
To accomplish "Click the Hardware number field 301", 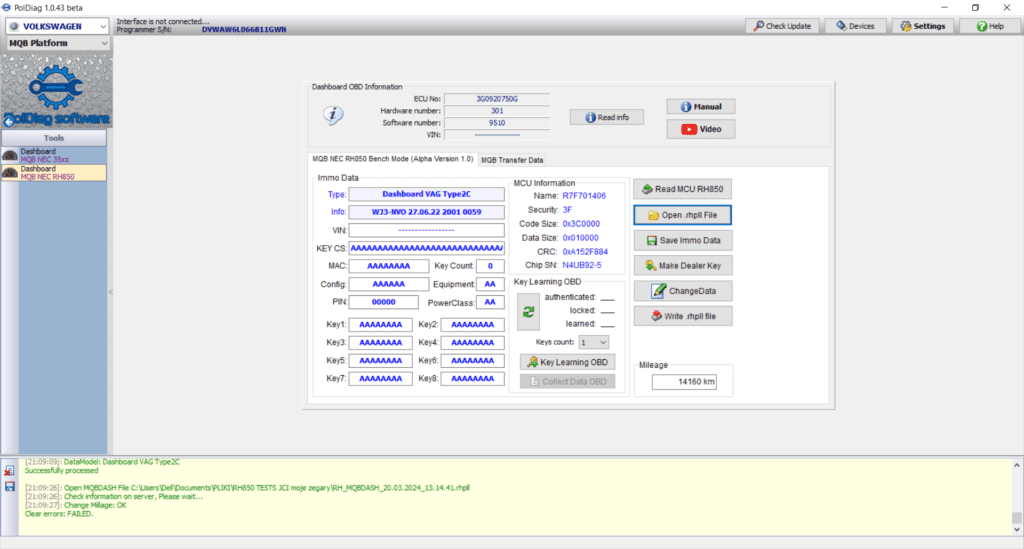I will (497, 111).
